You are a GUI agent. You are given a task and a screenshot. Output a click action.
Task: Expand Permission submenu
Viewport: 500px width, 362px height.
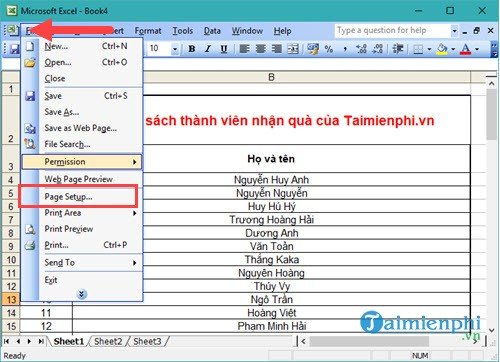82,162
